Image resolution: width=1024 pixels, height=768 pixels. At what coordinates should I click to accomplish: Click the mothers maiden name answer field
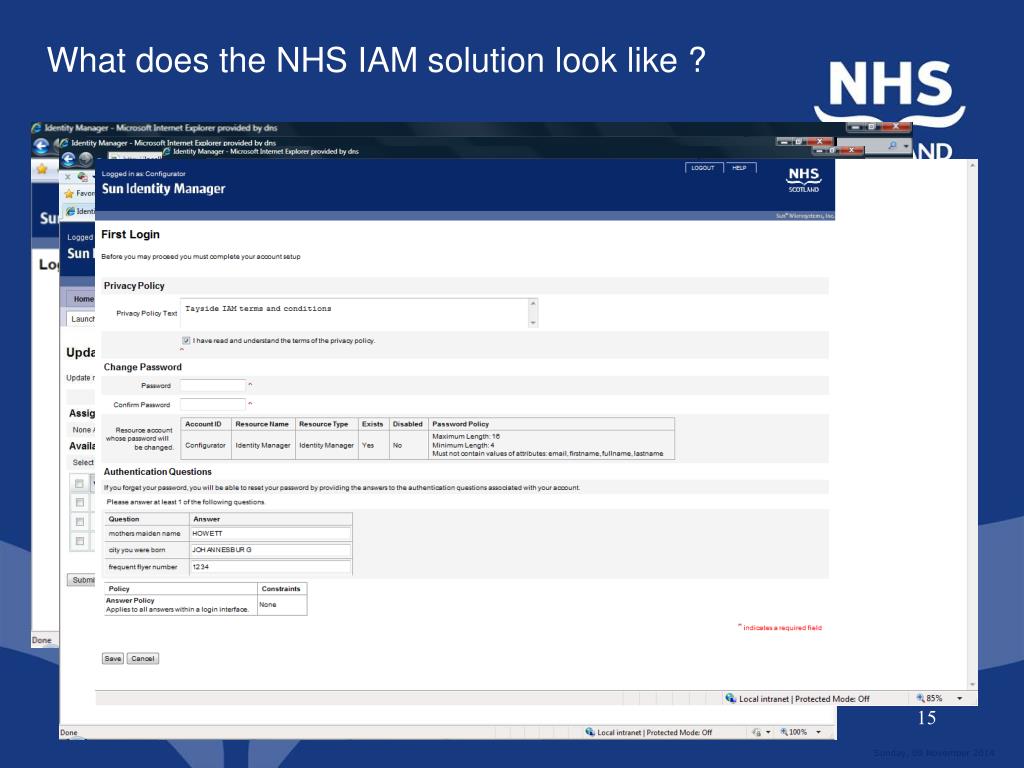click(x=270, y=534)
